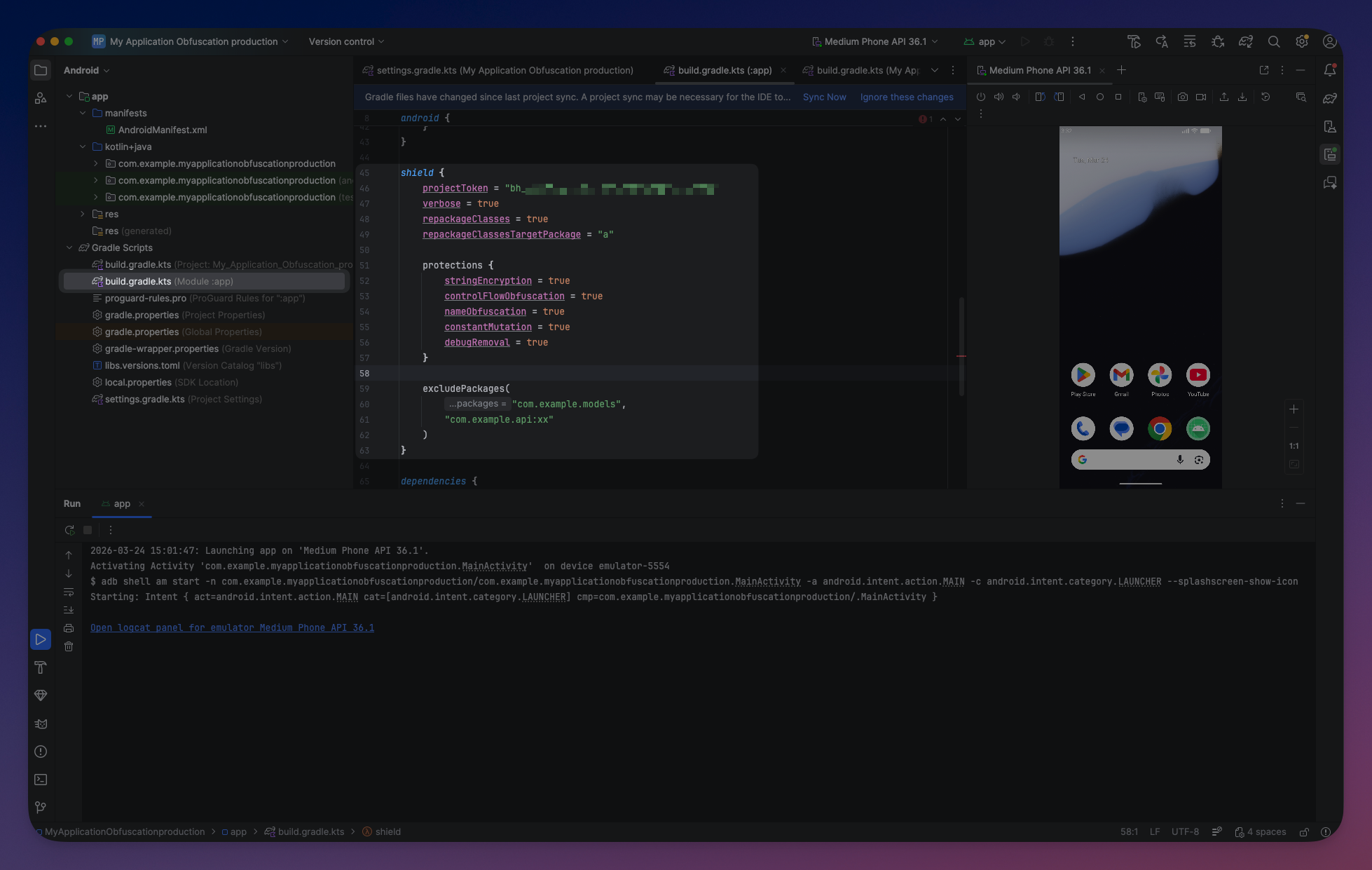Open the Medium Phone API 36.1 device dropdown
1372x870 pixels.
(x=874, y=41)
